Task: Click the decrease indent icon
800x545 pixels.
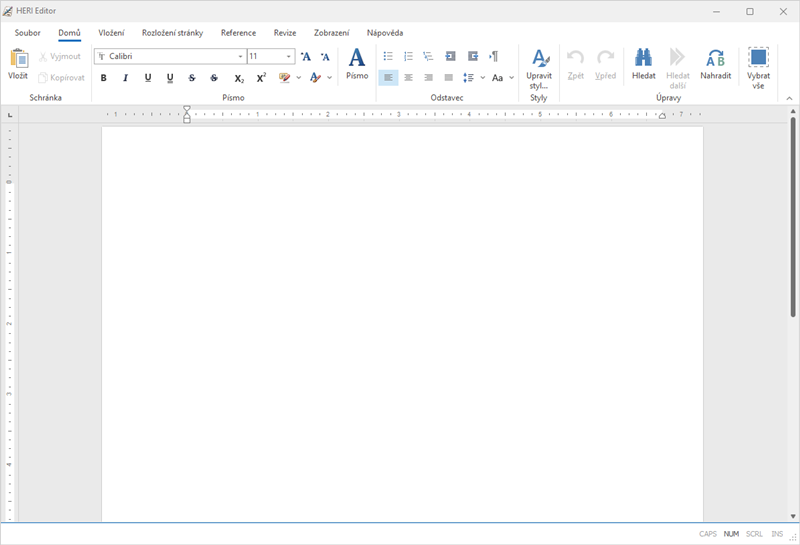Action: (x=450, y=56)
